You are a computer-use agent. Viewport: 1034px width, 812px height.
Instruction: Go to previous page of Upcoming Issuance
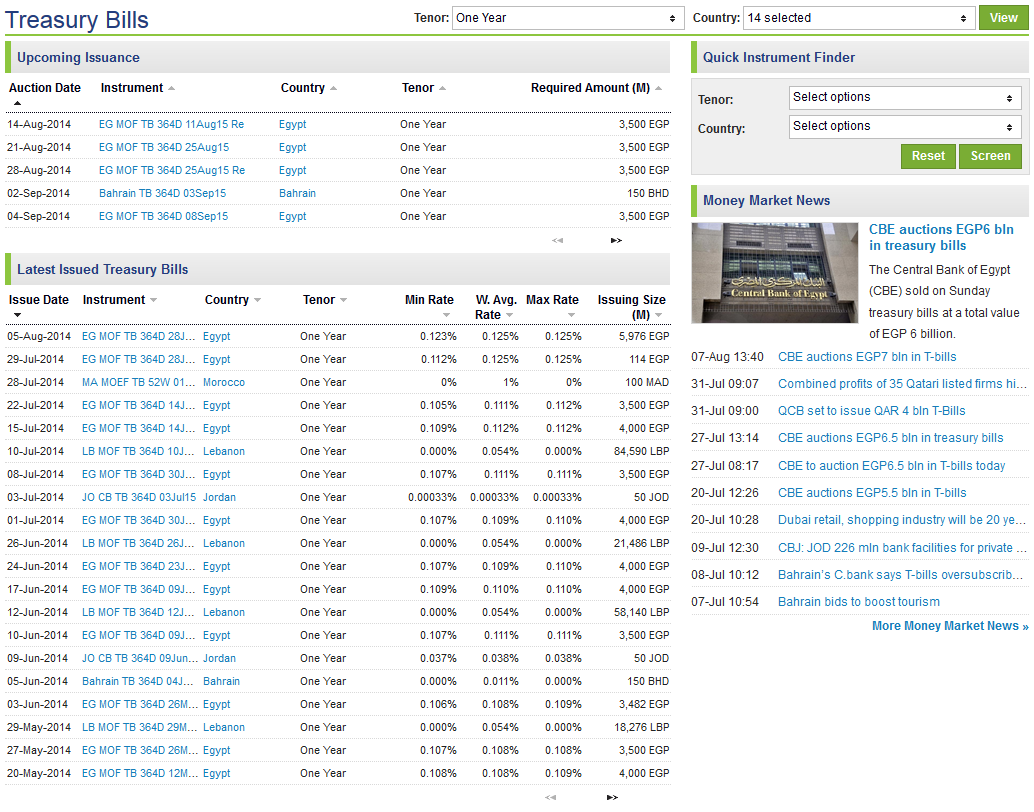click(558, 241)
